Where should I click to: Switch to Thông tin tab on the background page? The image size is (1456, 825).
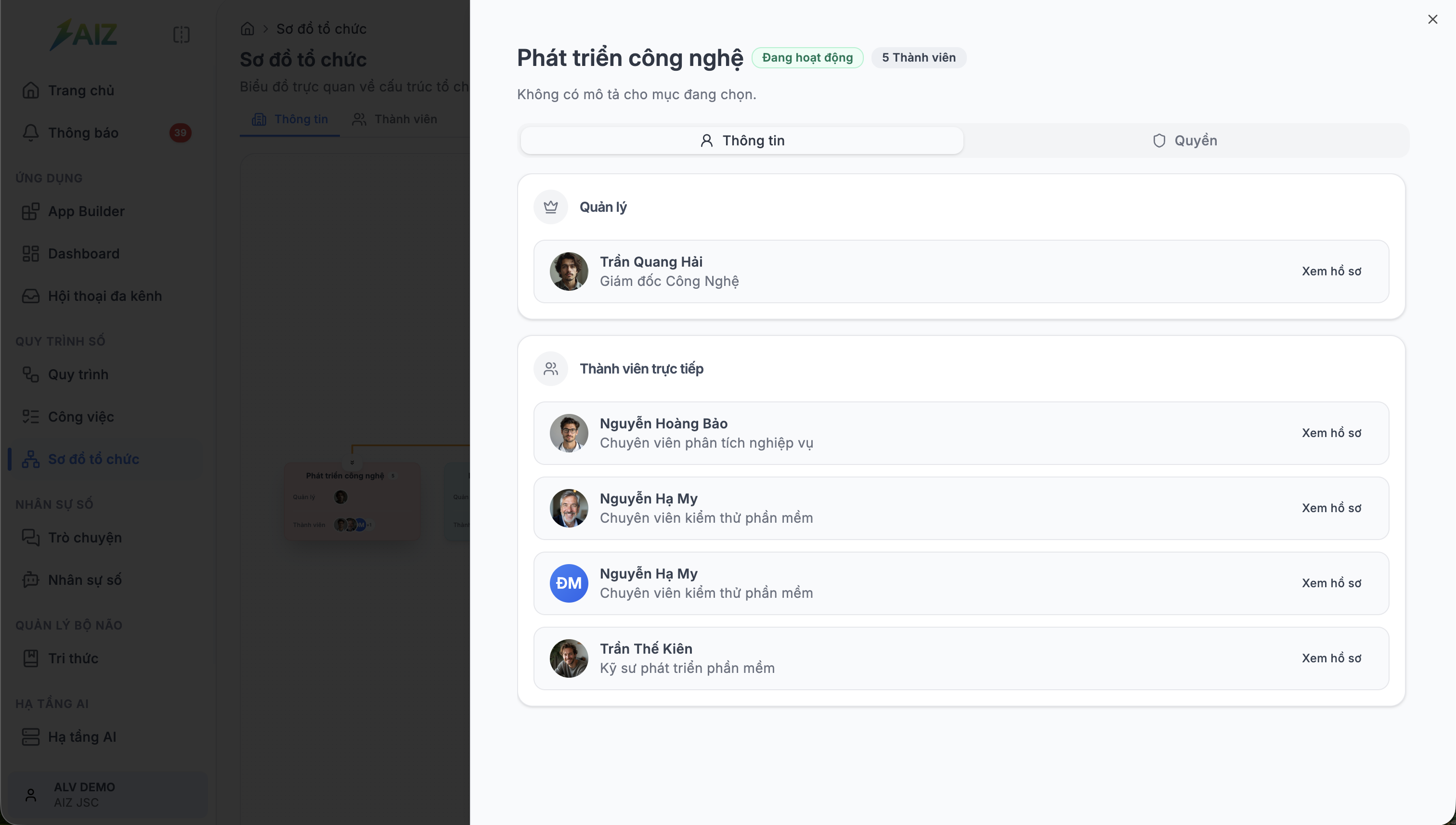[x=290, y=119]
